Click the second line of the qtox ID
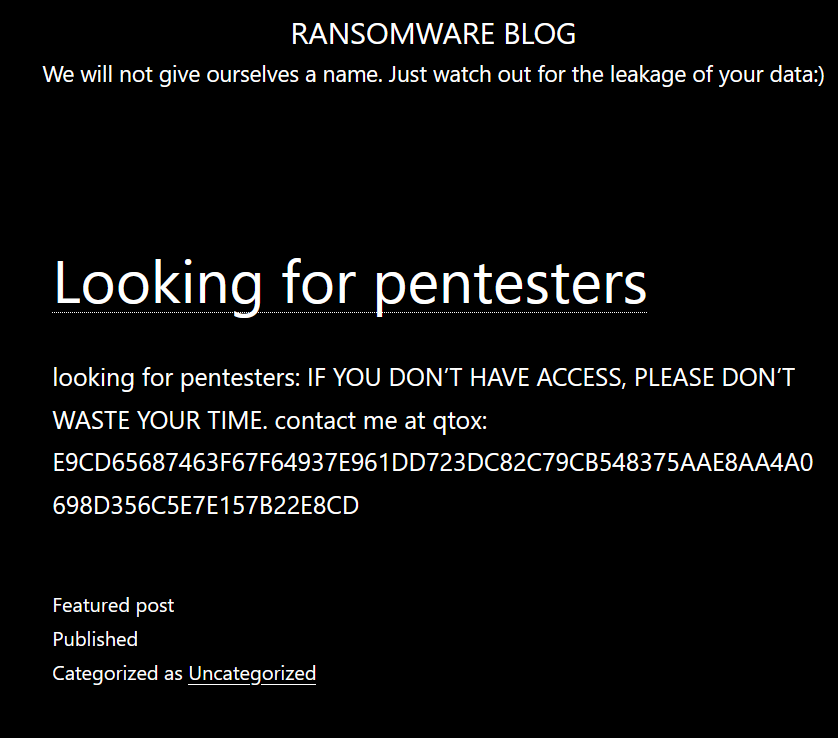This screenshot has height=738, width=838. [x=205, y=506]
